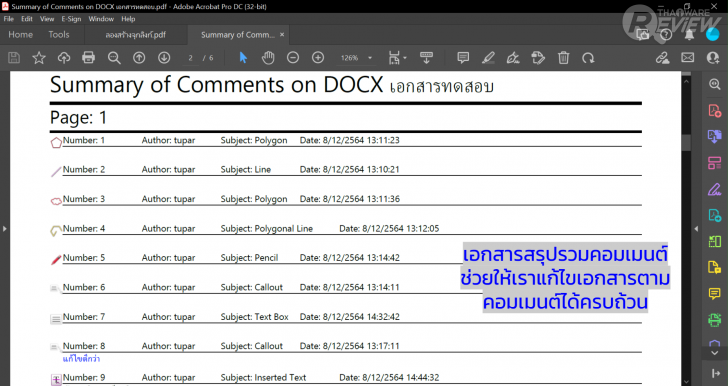
Task: Click the Subject: Line comment entry
Action: click(246, 170)
